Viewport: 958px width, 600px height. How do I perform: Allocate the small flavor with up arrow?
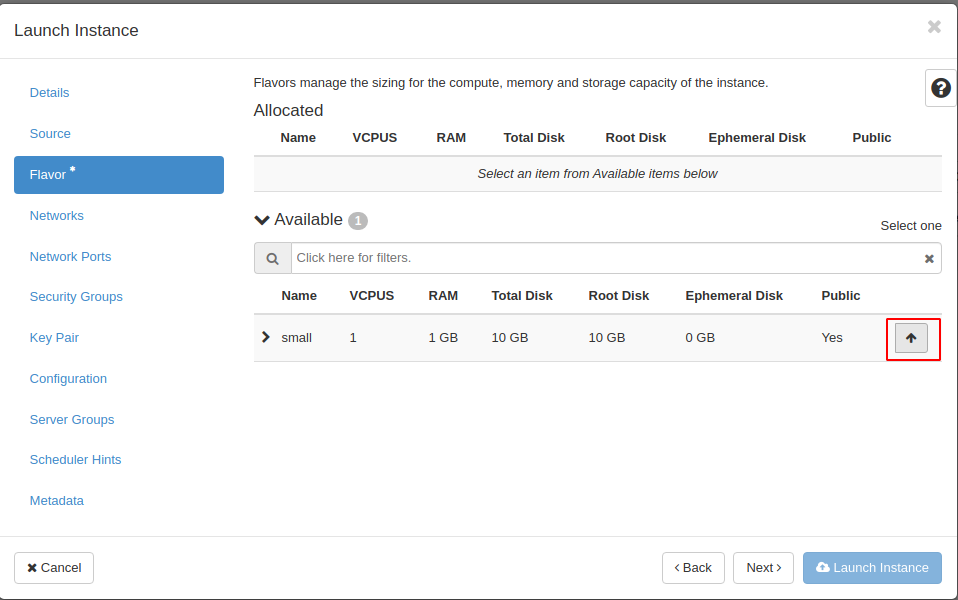click(x=910, y=338)
